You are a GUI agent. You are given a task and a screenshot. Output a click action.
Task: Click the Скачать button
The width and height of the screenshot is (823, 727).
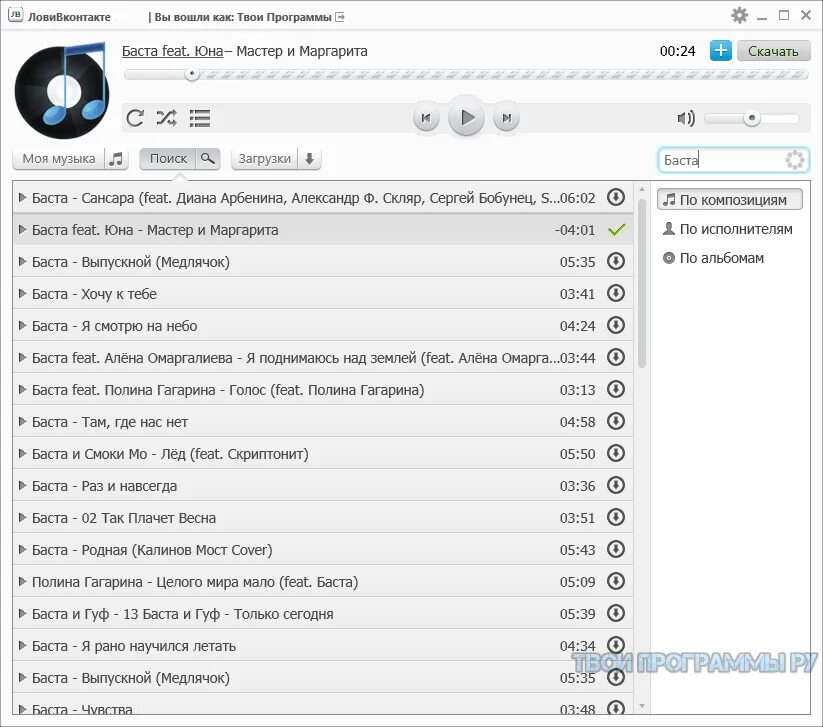click(x=773, y=51)
